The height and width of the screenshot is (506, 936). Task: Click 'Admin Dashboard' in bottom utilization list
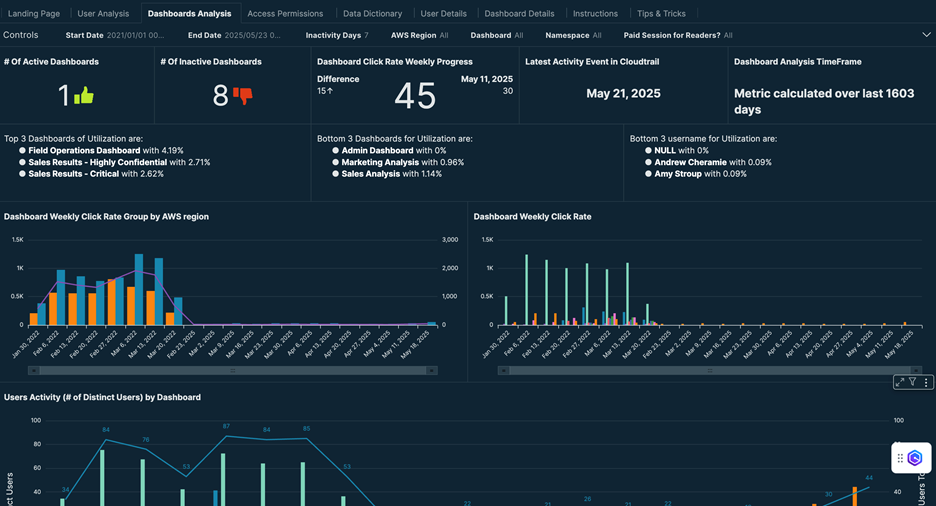[377, 150]
